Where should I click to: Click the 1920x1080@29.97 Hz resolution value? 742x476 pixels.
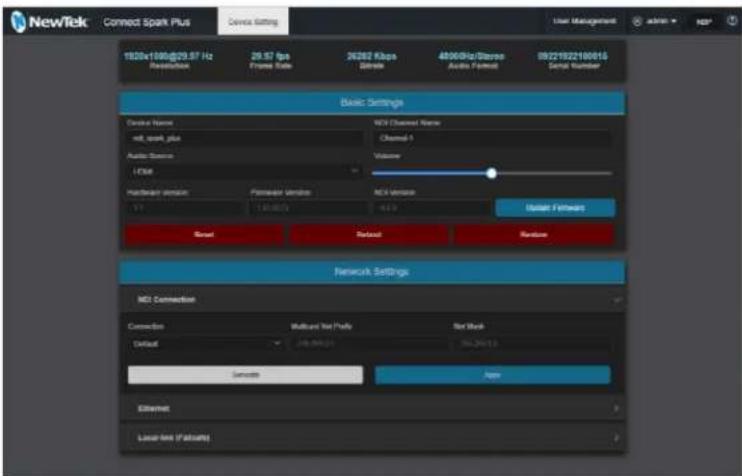click(x=168, y=56)
